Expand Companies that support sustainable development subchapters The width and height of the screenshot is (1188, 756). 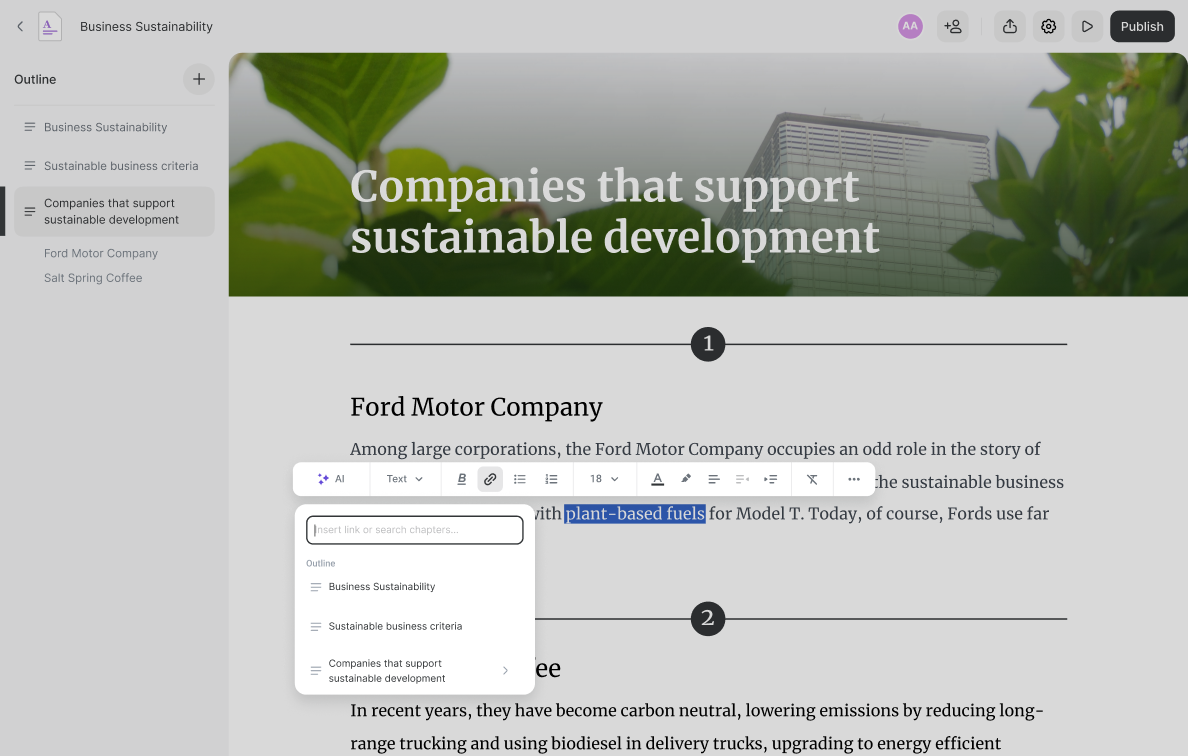(x=505, y=671)
